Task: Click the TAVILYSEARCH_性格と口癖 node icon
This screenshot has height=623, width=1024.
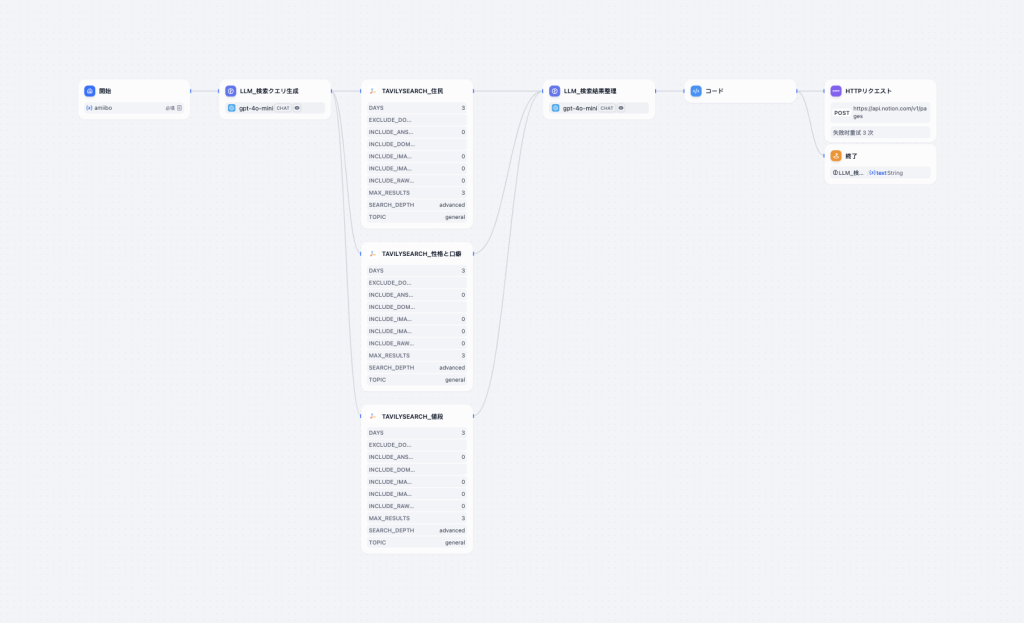Action: tap(373, 254)
